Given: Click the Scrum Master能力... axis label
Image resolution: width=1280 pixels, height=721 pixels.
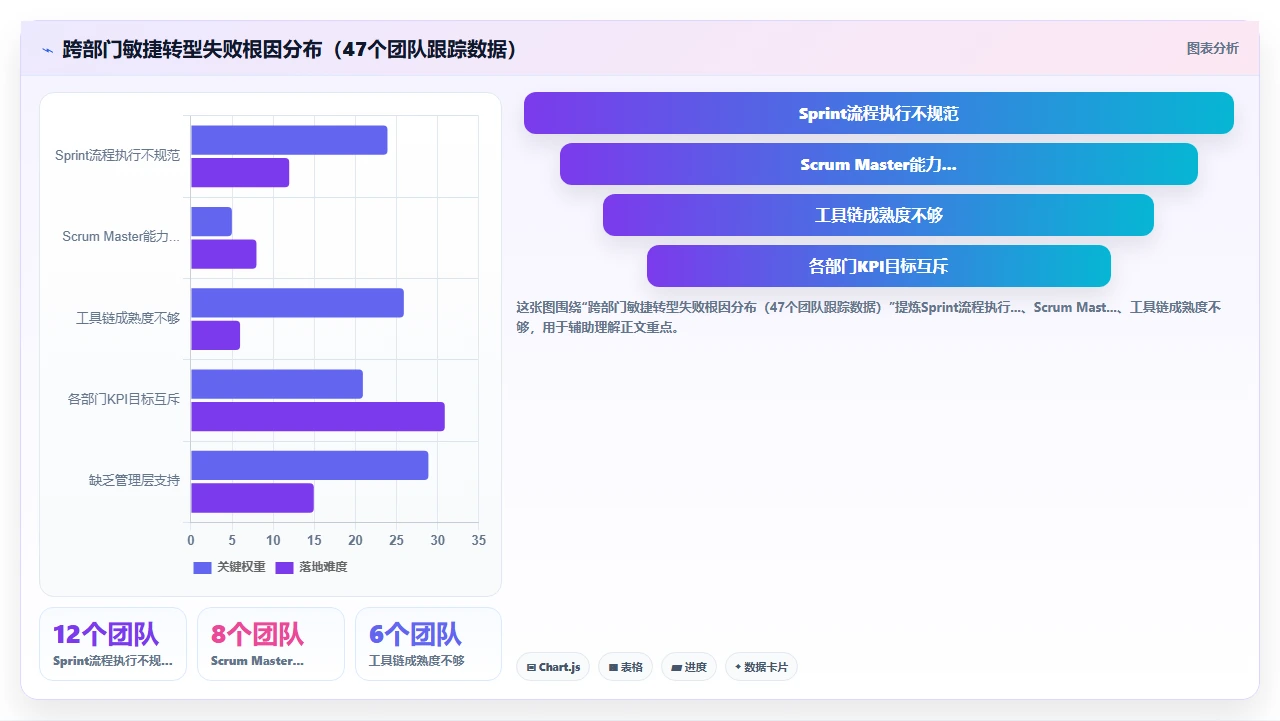Looking at the screenshot, I should pos(121,237).
